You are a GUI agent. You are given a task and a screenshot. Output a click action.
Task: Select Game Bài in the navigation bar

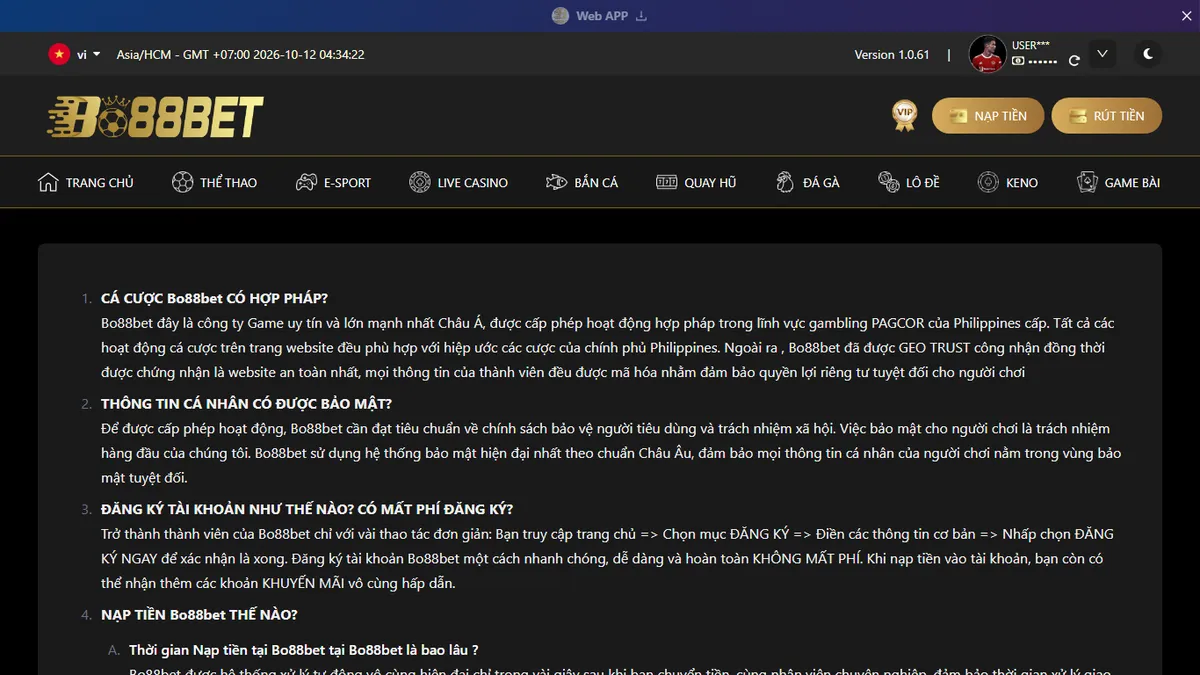(1118, 182)
